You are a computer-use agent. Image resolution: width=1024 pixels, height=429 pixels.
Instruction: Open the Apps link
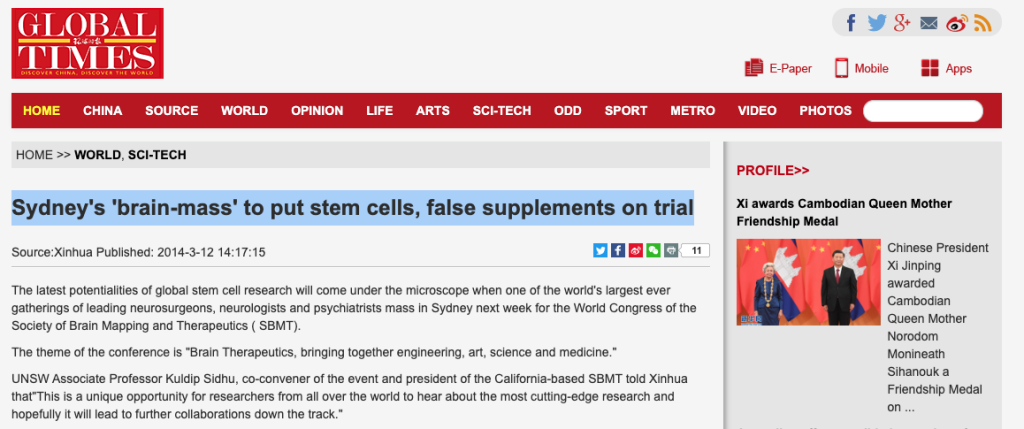coord(946,68)
